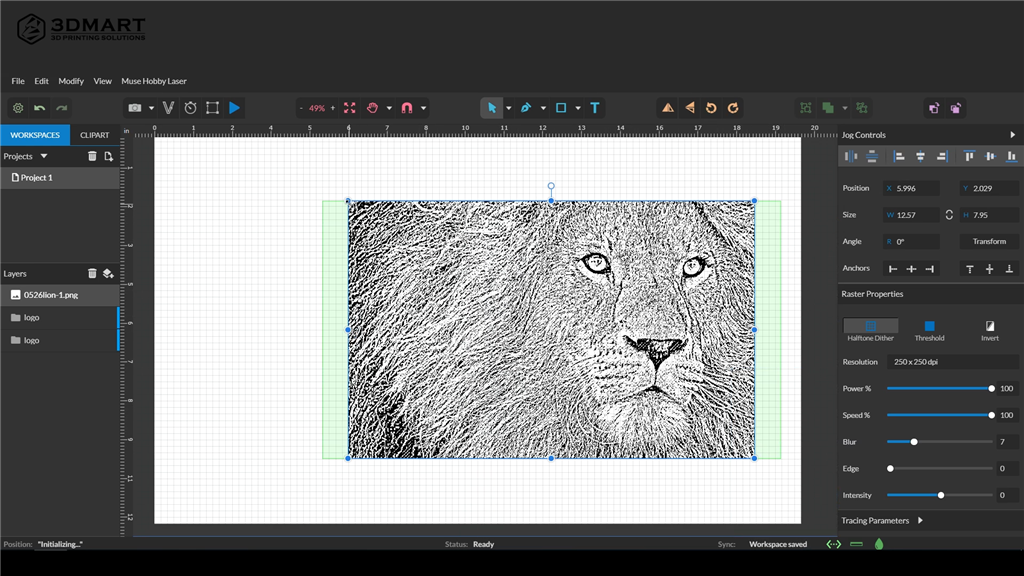Open settings with the gear icon

(17, 108)
